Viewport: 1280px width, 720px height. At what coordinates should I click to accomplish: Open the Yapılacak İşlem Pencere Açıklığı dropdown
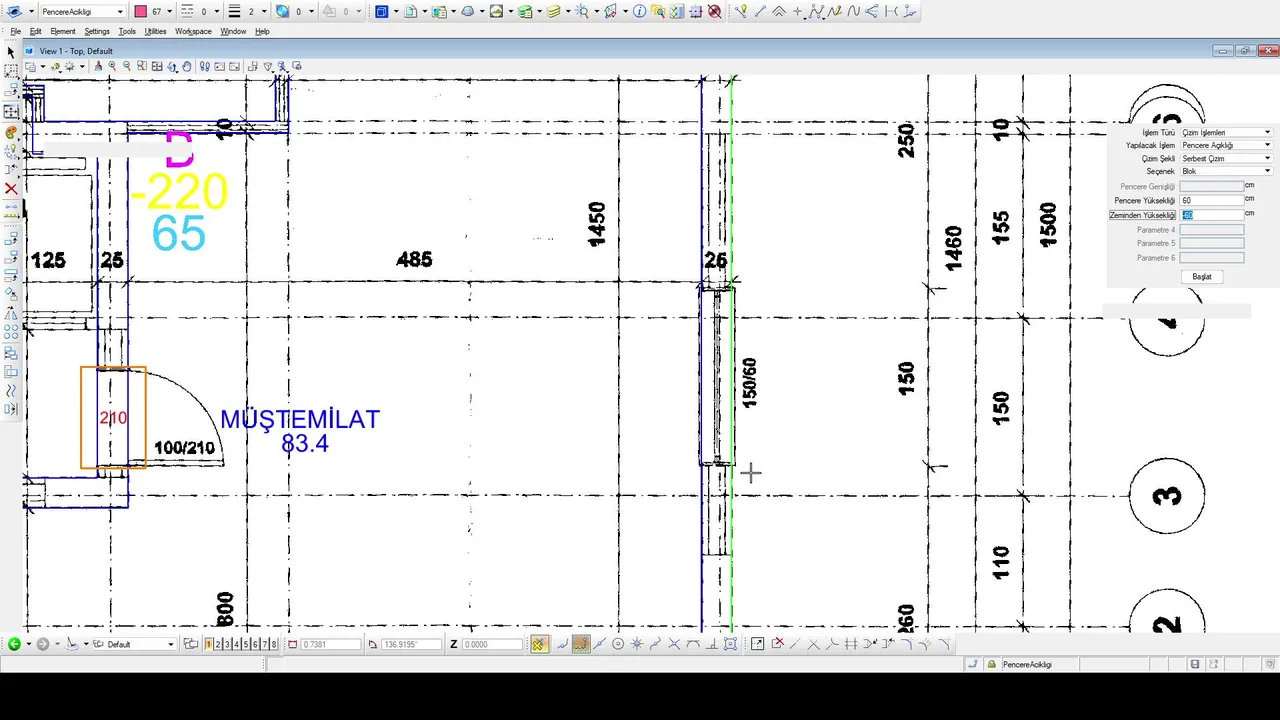click(x=1226, y=145)
